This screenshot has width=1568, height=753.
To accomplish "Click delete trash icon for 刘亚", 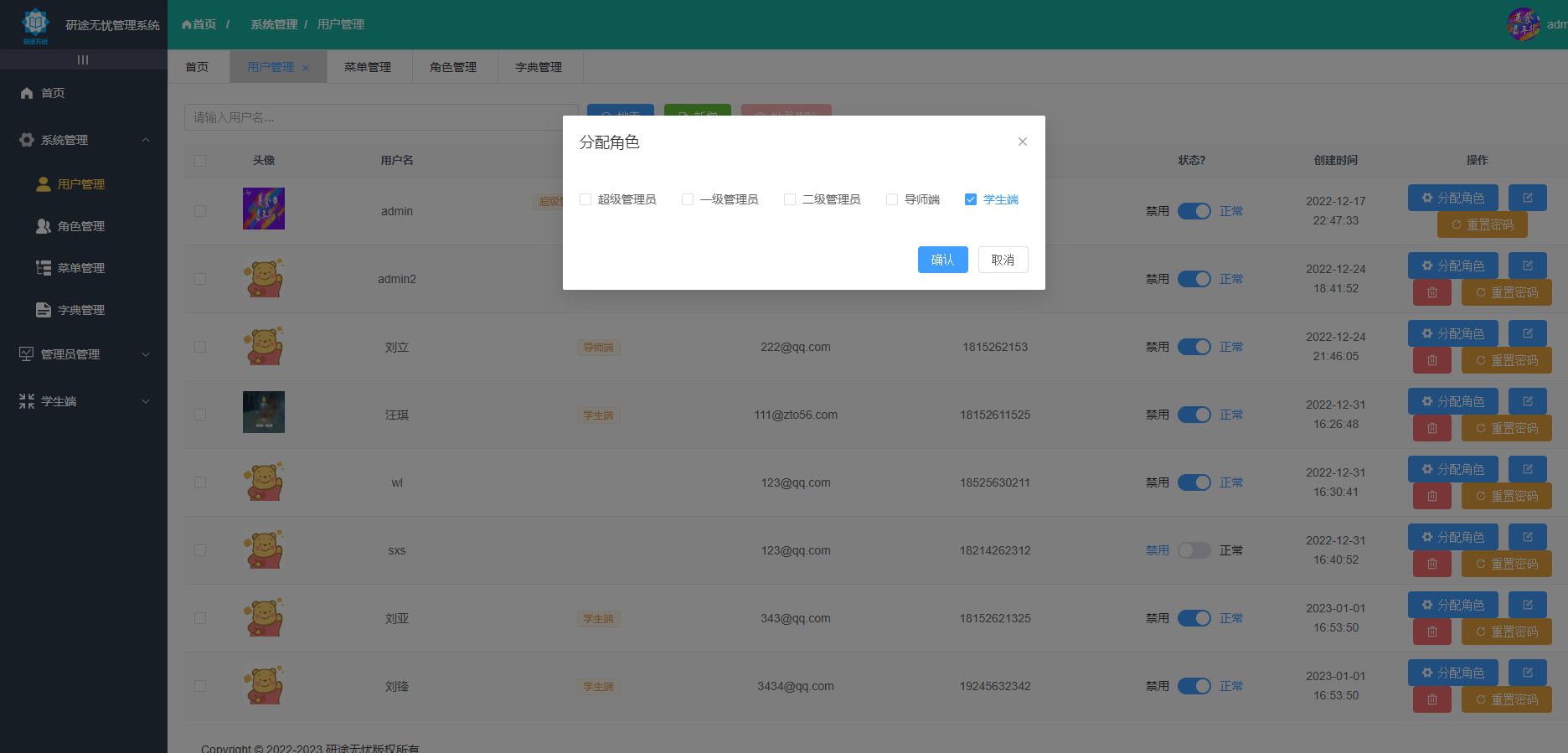I will click(x=1432, y=632).
